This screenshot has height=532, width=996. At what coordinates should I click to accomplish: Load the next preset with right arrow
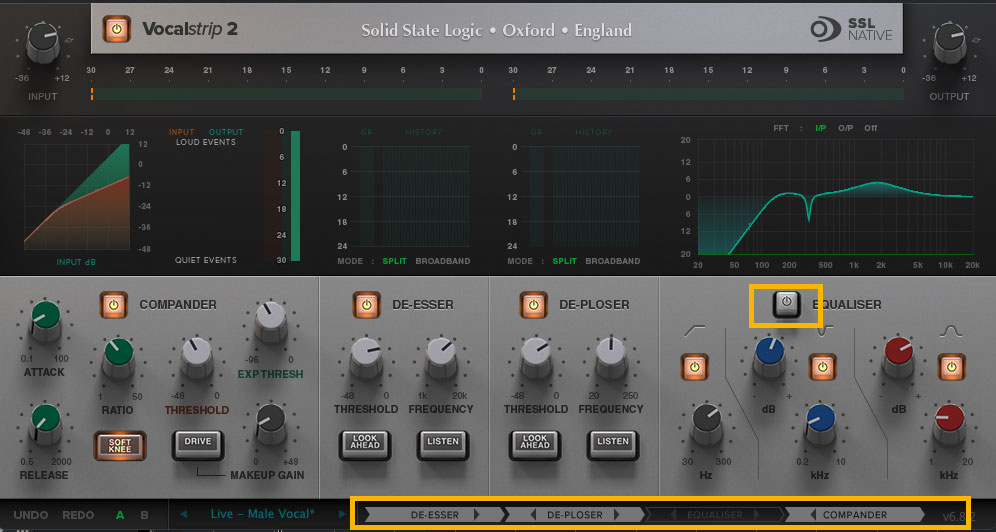[x=342, y=514]
